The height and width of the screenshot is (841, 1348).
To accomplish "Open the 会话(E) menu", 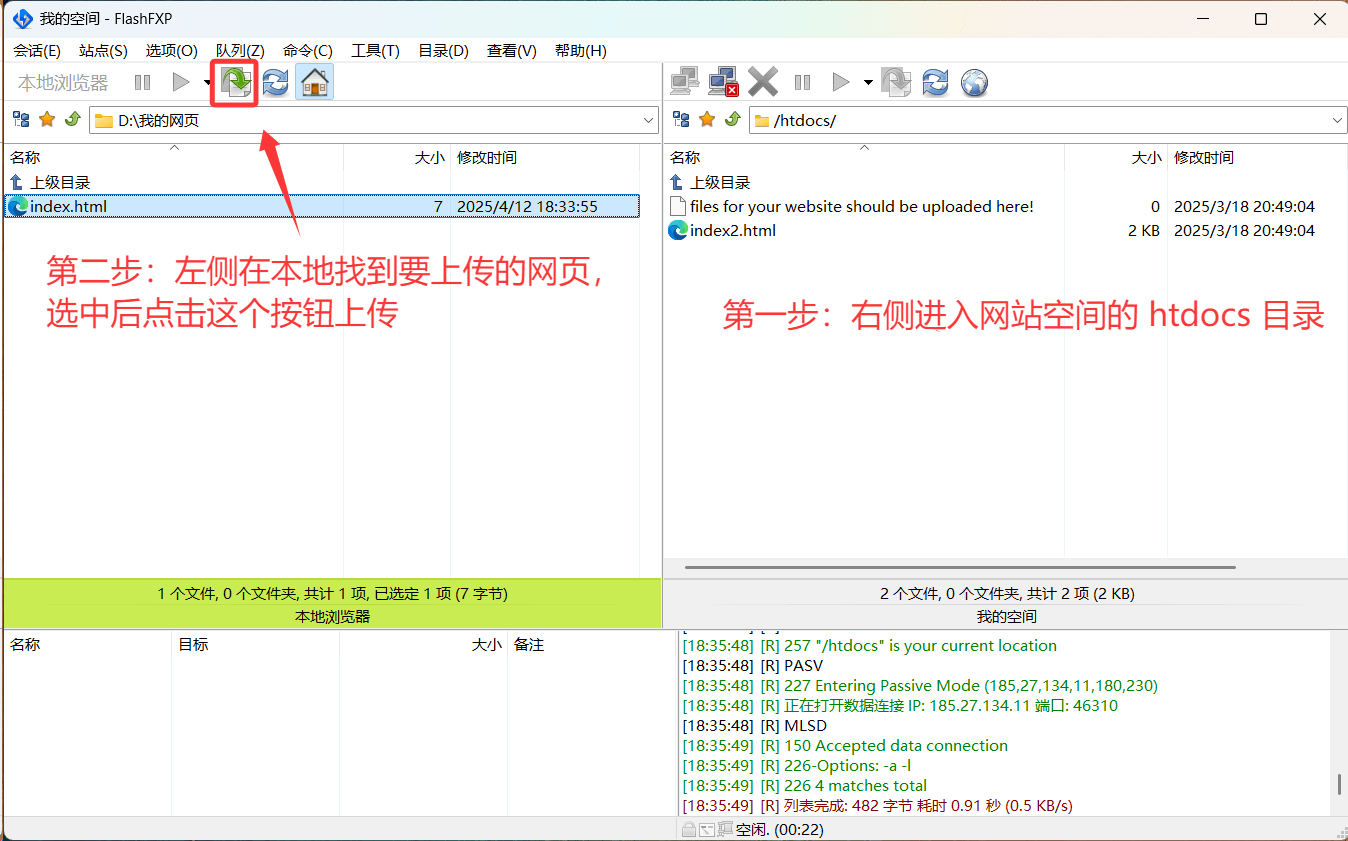I will pyautogui.click(x=37, y=51).
